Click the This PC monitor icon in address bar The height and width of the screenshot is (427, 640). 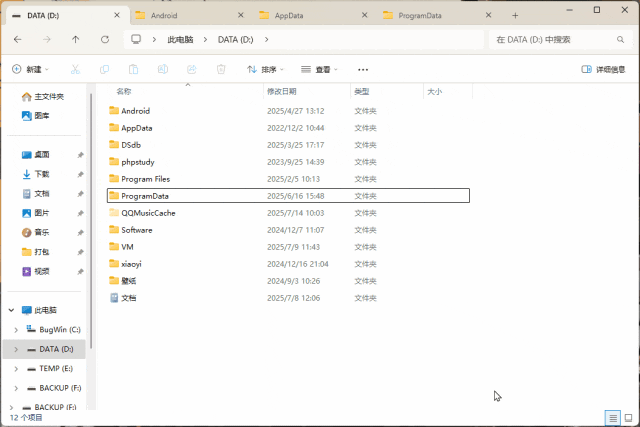(136, 39)
